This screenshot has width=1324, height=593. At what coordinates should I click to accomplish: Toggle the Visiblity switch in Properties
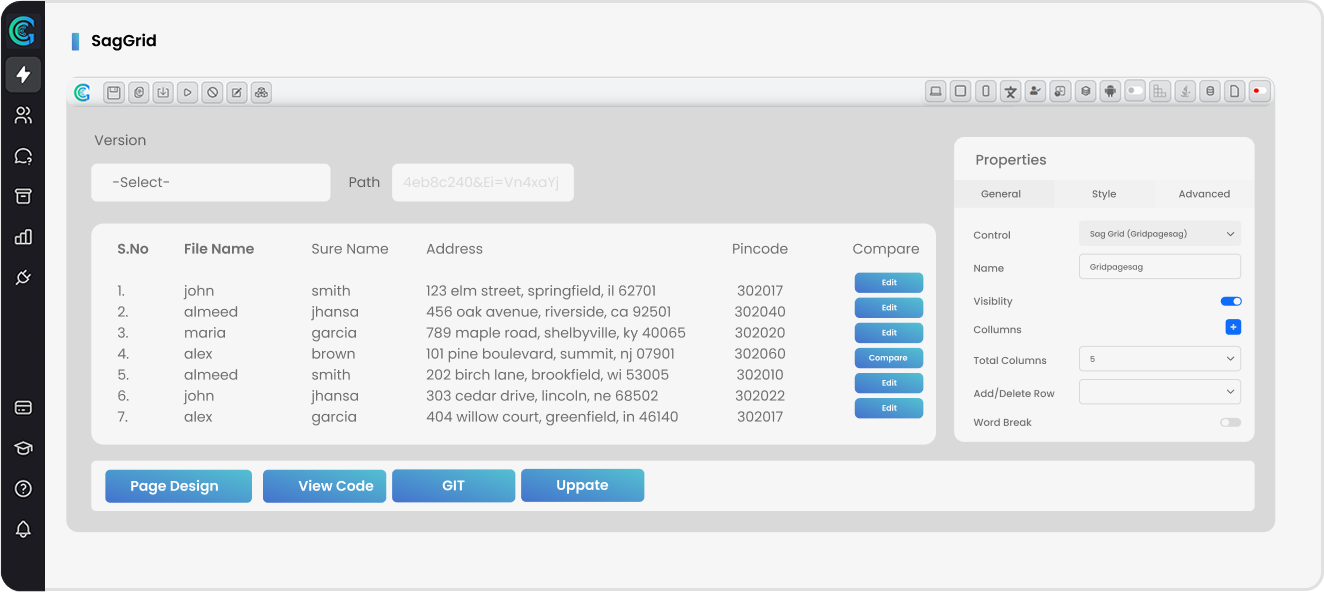coord(1230,300)
